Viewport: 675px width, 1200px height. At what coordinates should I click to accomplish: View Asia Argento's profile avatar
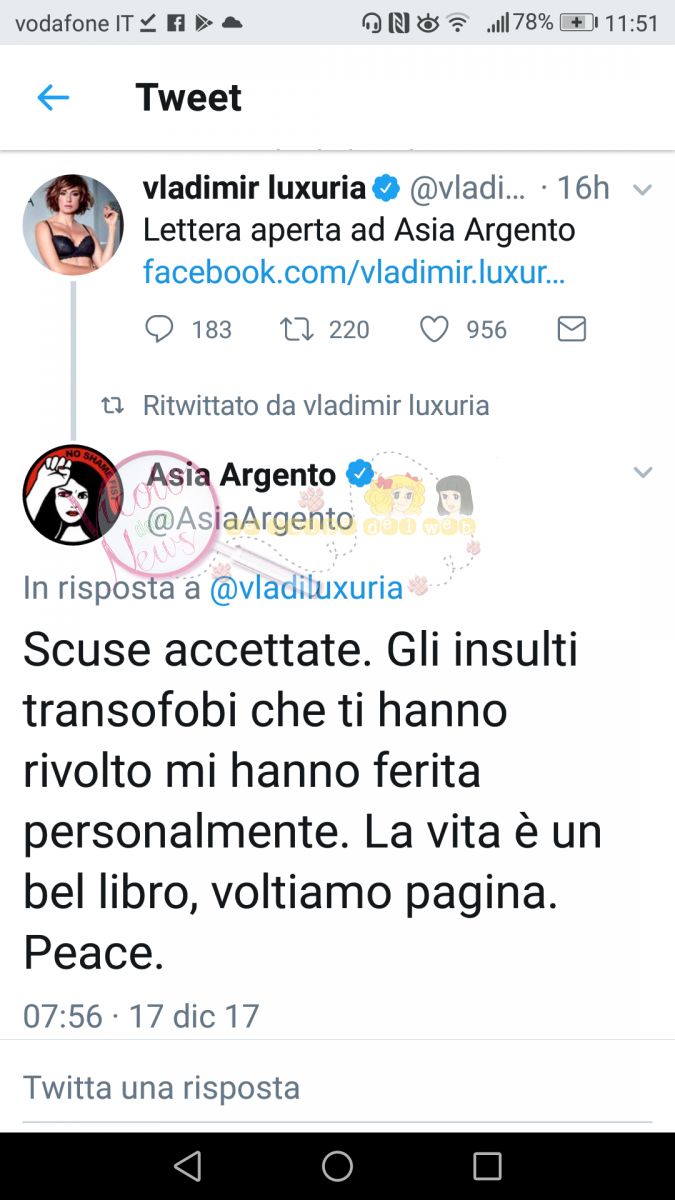[73, 495]
